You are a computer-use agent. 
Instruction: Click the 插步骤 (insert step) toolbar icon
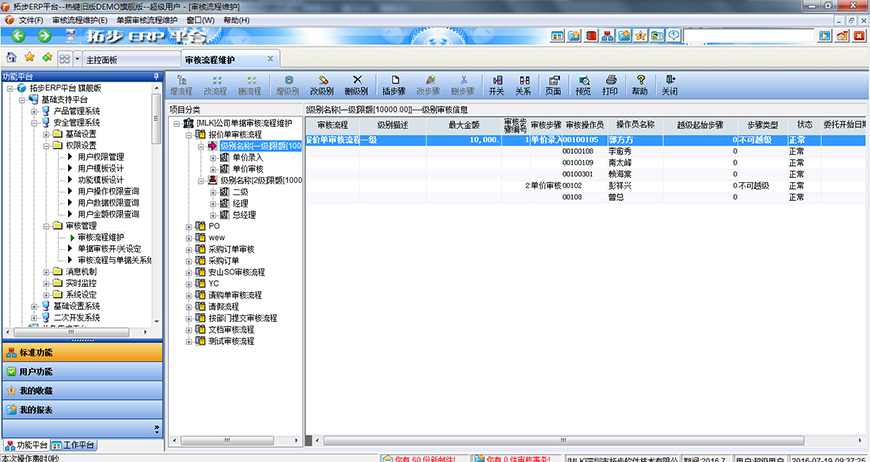(x=393, y=84)
